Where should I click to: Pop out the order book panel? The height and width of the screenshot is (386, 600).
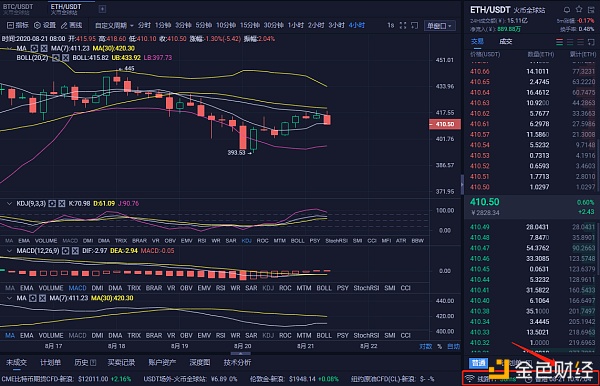click(591, 42)
